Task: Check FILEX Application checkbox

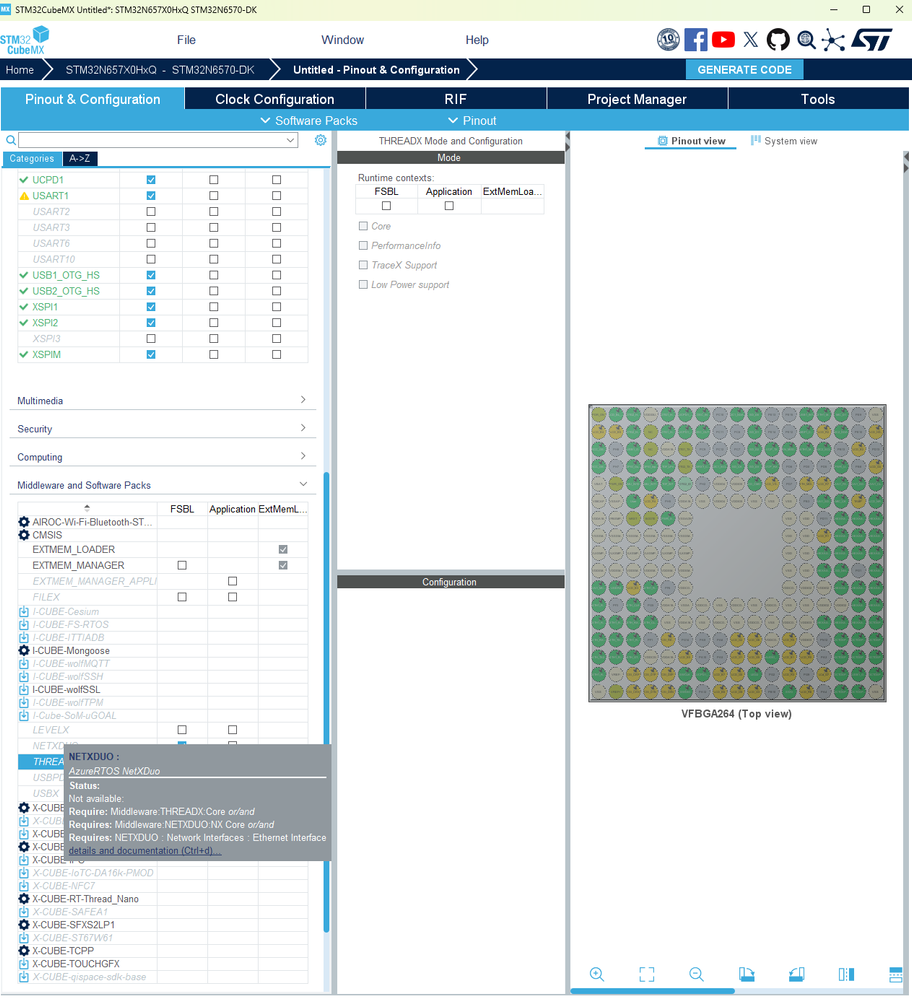Action: [x=233, y=597]
